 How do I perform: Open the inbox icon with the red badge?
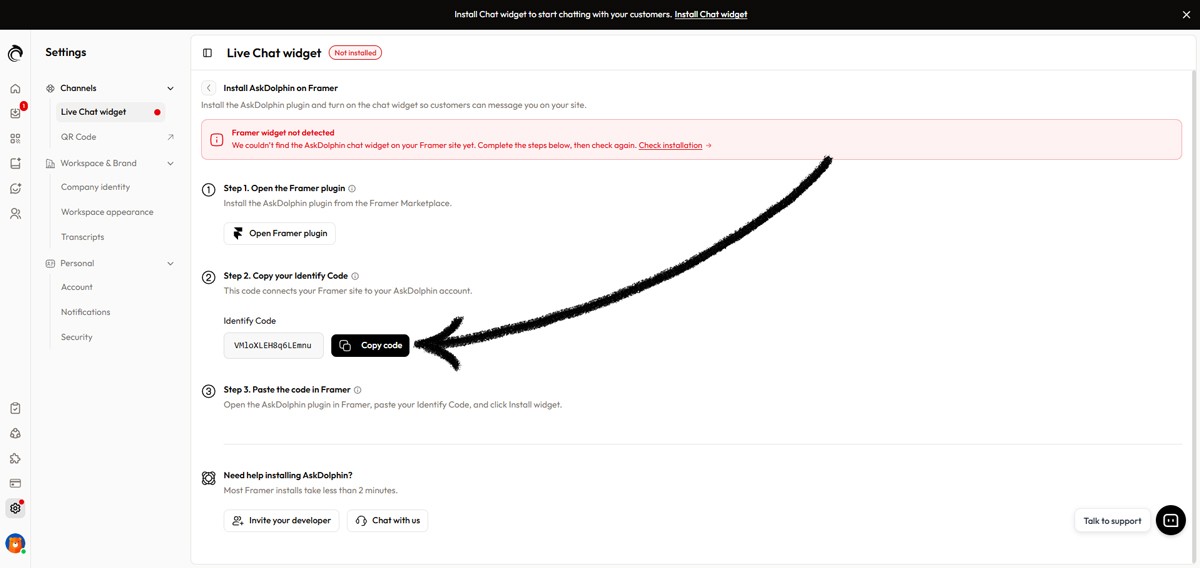[x=15, y=113]
